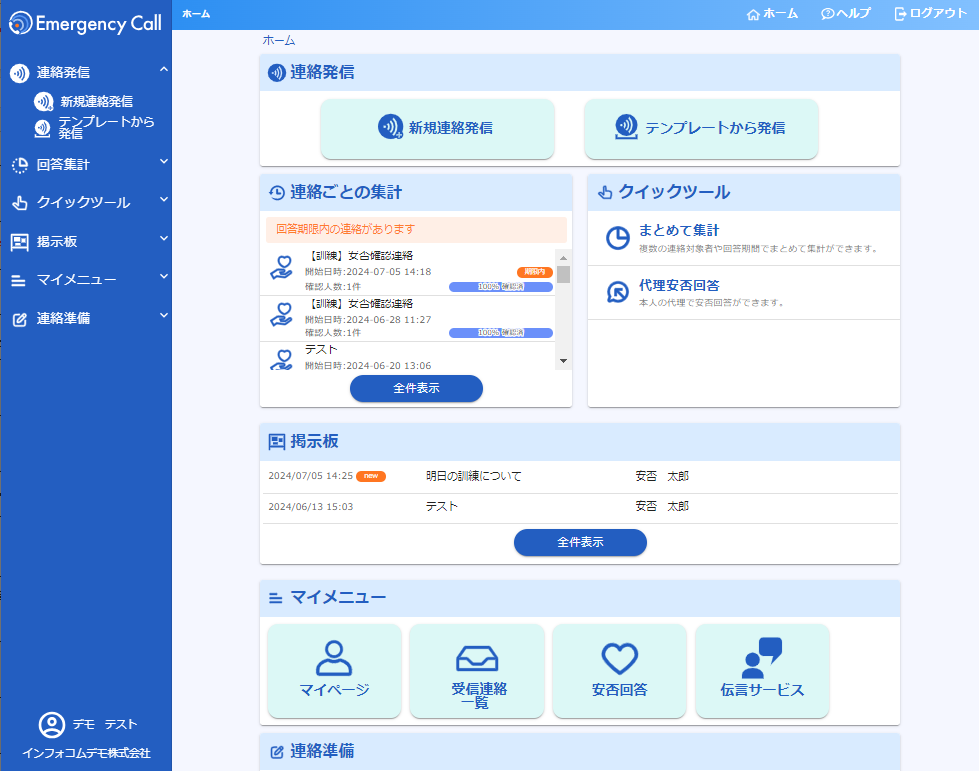Click the demo user profile icon
This screenshot has height=771, width=979.
click(51, 725)
